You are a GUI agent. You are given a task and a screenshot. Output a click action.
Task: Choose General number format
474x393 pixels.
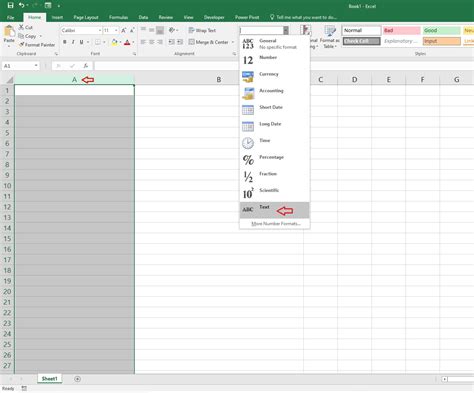(x=275, y=44)
